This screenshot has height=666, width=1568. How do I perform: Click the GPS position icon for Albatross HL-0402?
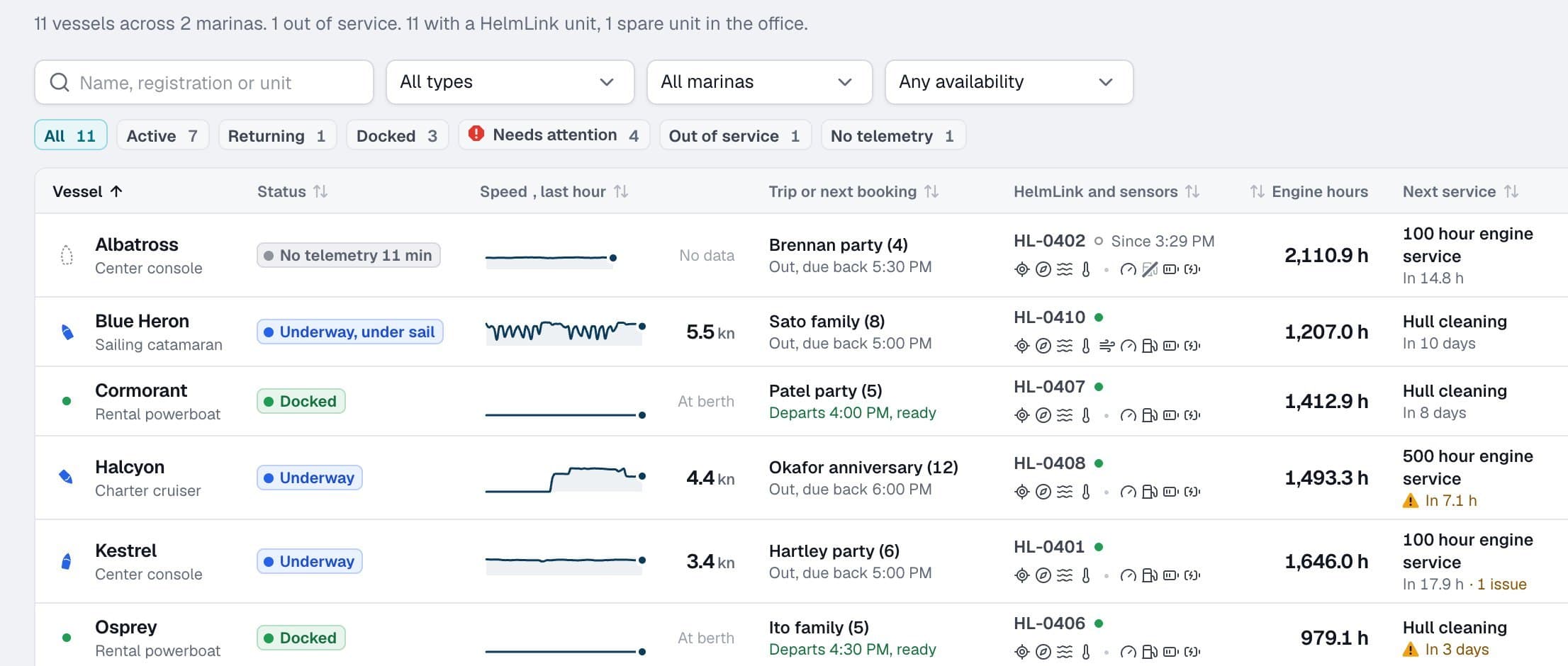coord(1021,269)
